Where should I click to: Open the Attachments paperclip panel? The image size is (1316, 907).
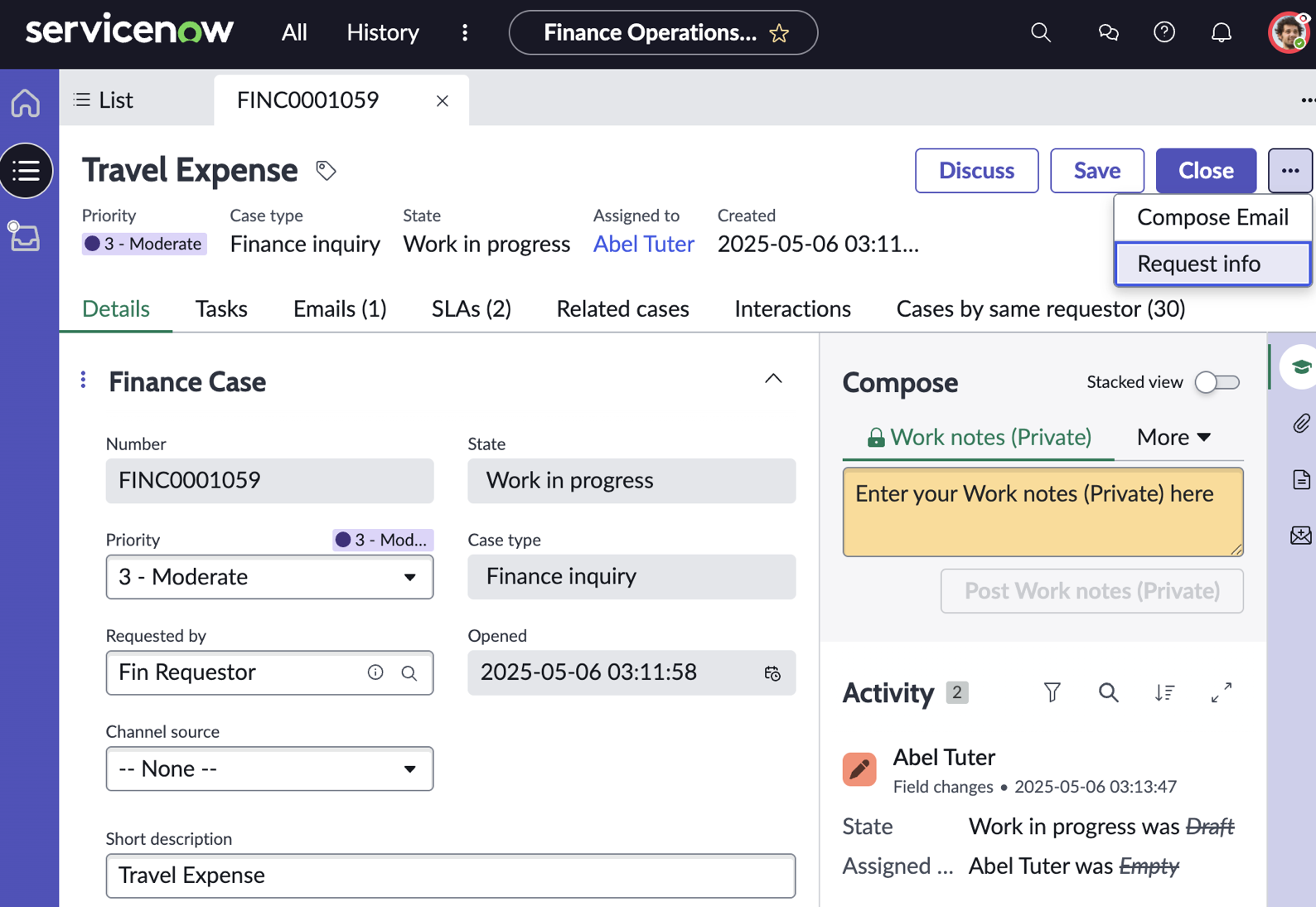pos(1301,424)
